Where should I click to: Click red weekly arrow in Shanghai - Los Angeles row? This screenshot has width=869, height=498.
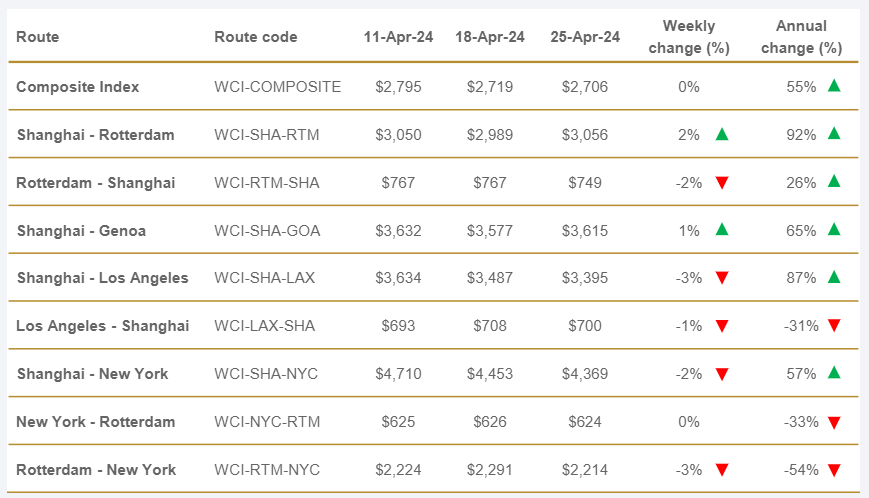[722, 278]
